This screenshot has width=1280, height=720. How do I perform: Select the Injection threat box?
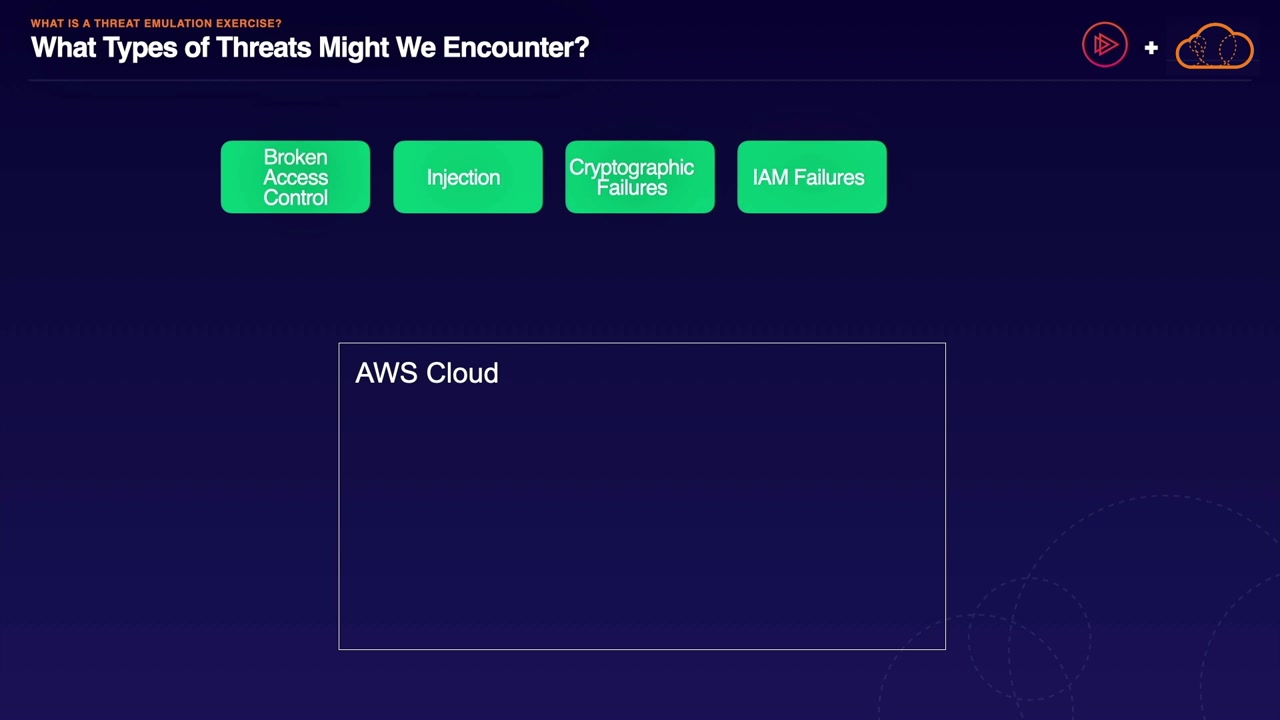[468, 177]
